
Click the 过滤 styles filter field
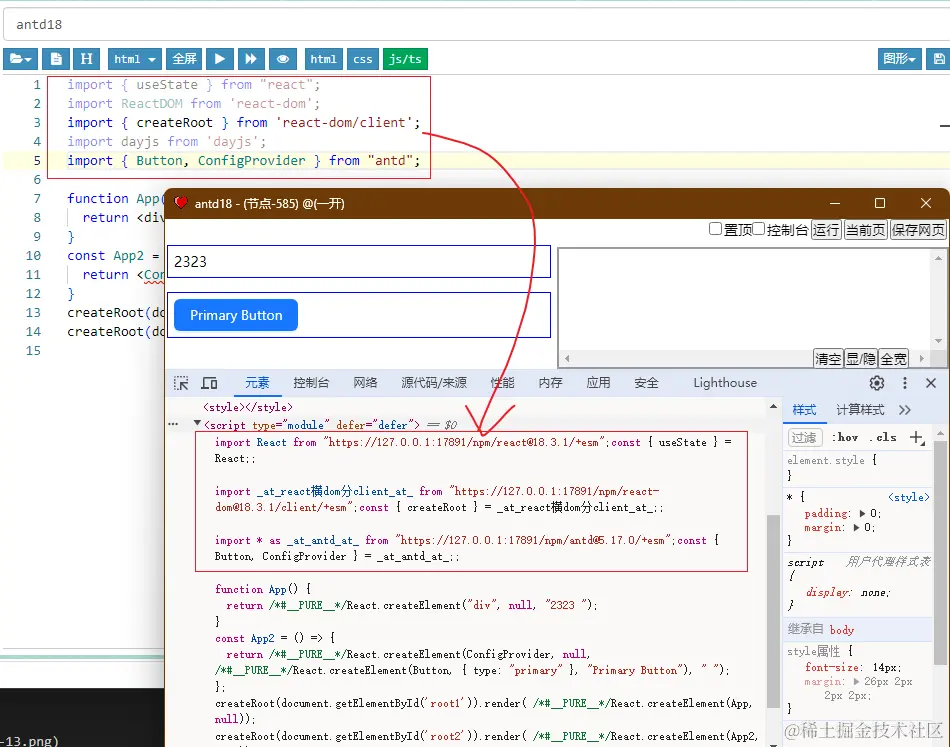804,437
